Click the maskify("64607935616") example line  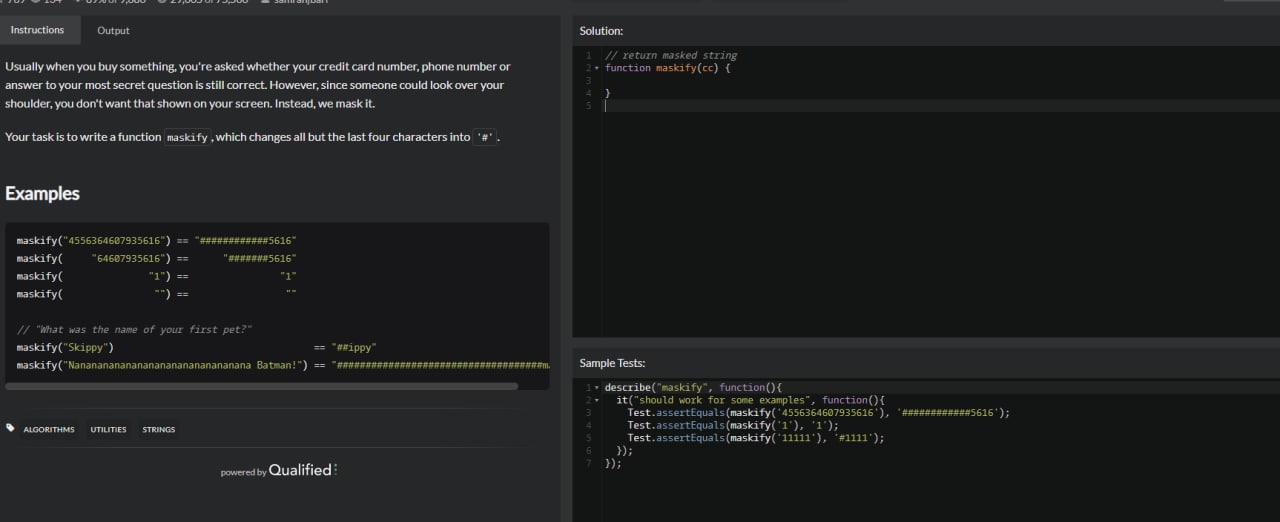(x=157, y=258)
